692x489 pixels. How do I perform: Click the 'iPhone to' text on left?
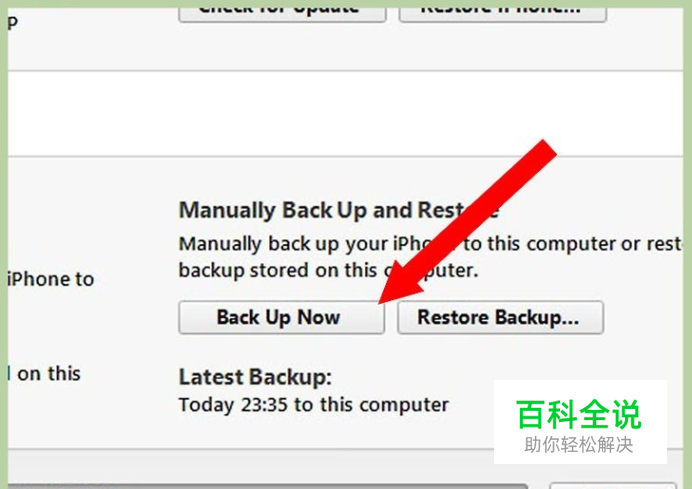(51, 279)
